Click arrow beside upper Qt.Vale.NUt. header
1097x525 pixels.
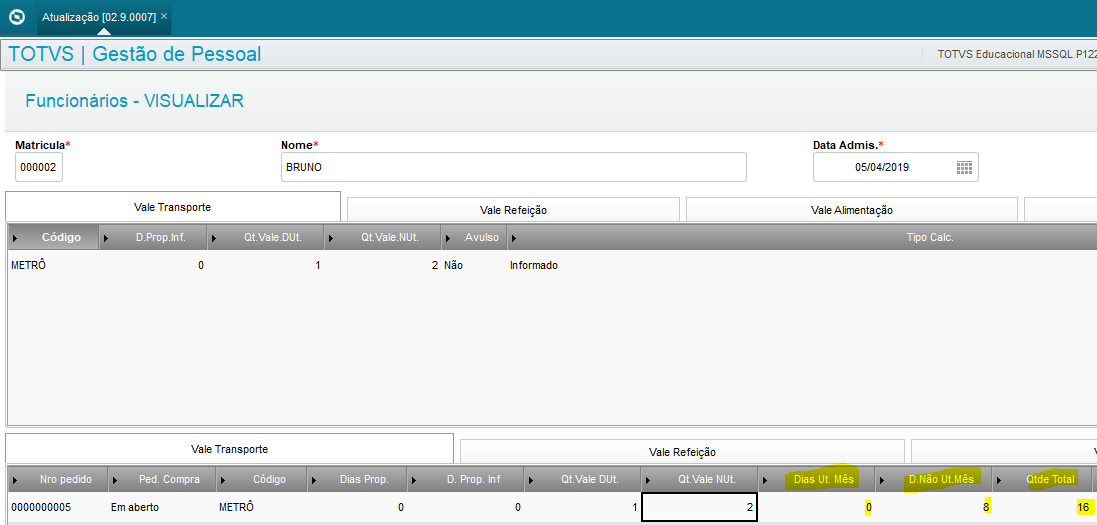click(x=331, y=239)
